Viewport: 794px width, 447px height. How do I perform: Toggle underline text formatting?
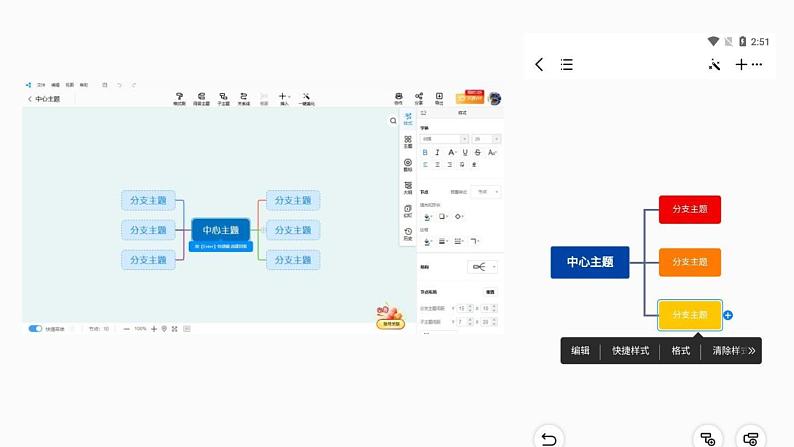[465, 152]
